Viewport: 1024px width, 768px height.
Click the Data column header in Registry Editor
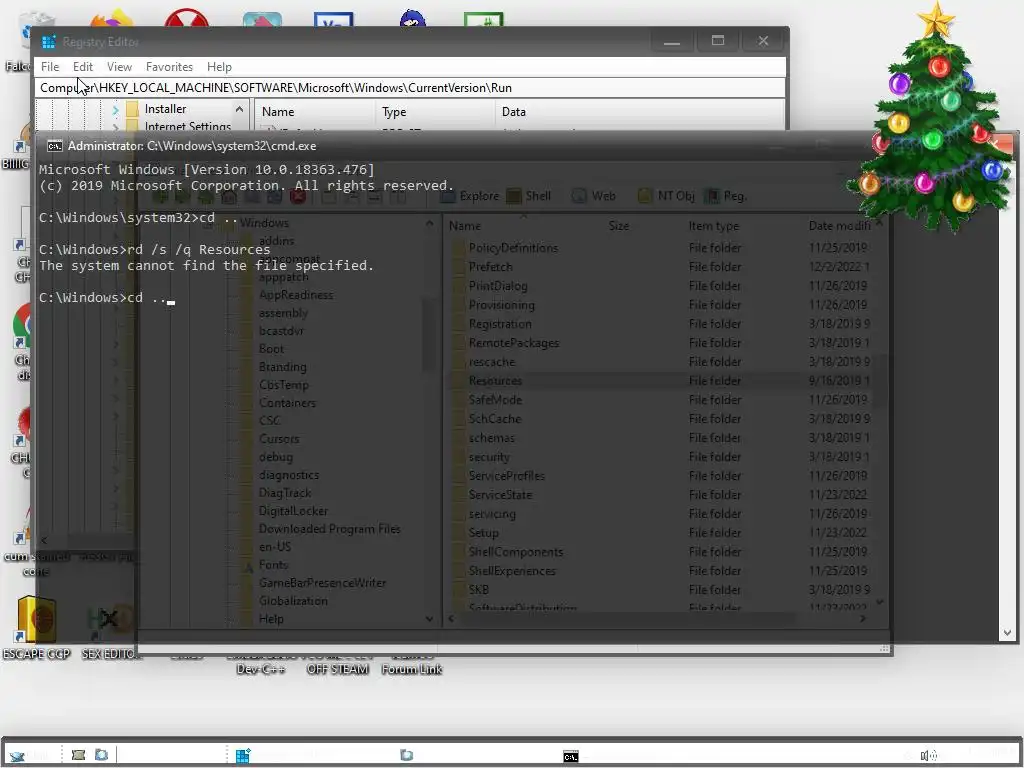[x=514, y=112]
